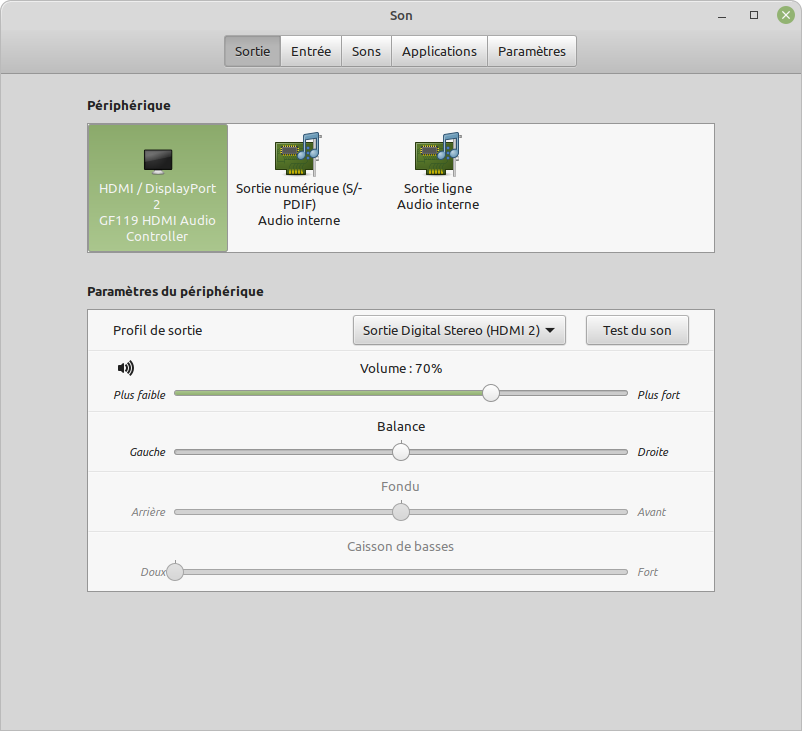
Task: Maximize the Son window
Action: pos(754,15)
